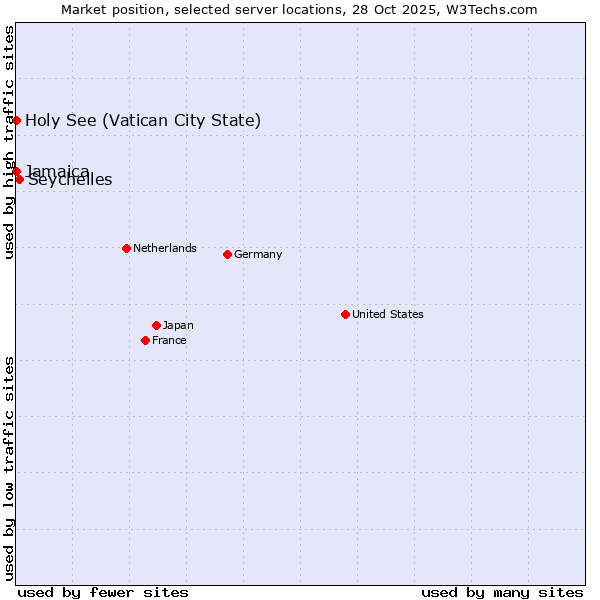This screenshot has height=600, width=600.
Task: Select the Seychelles red marker
Action: click(x=19, y=179)
